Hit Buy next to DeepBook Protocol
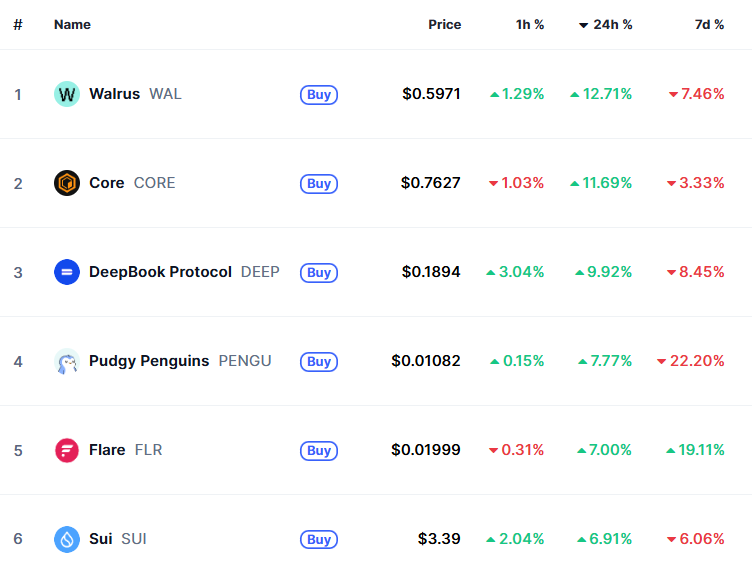Screen dimensions: 752x582 pos(319,272)
